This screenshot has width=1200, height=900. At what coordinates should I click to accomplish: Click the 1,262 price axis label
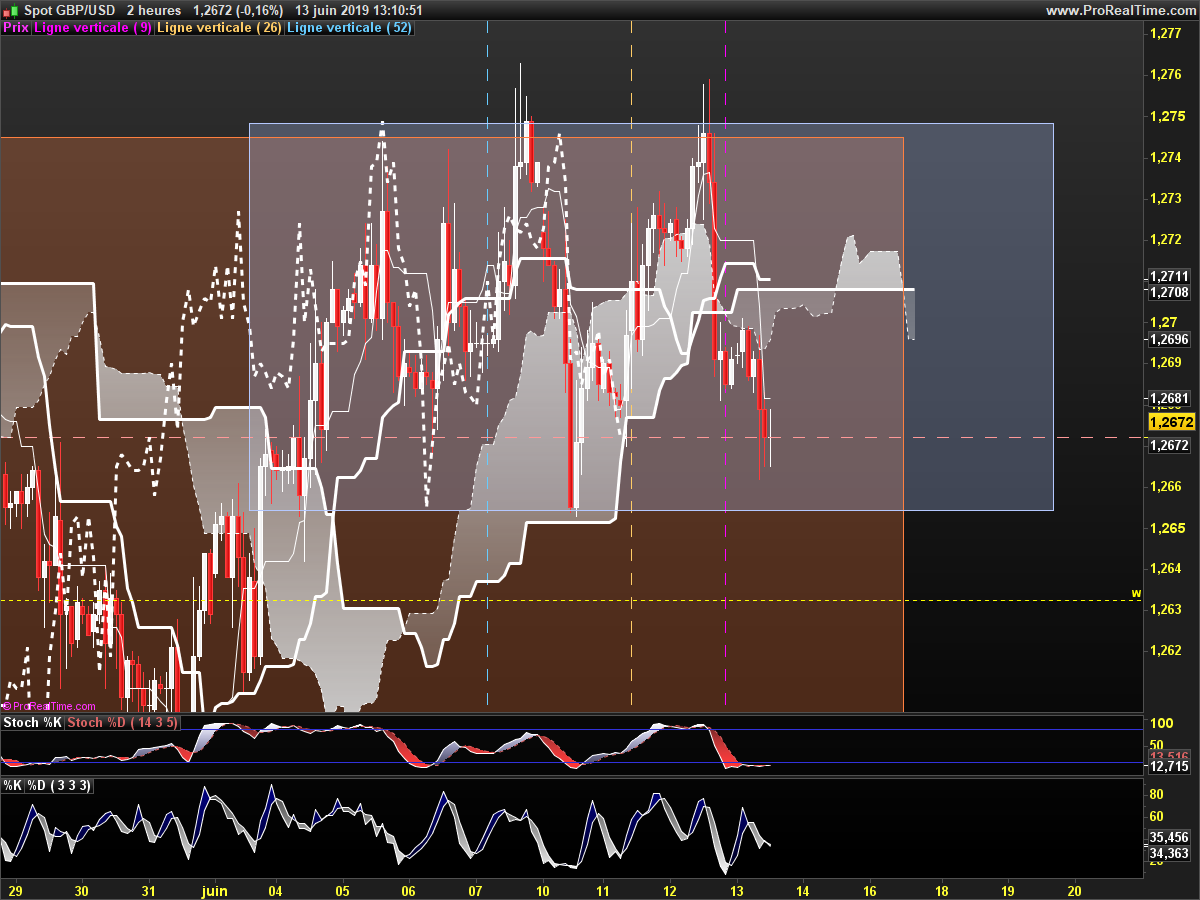coord(1166,650)
